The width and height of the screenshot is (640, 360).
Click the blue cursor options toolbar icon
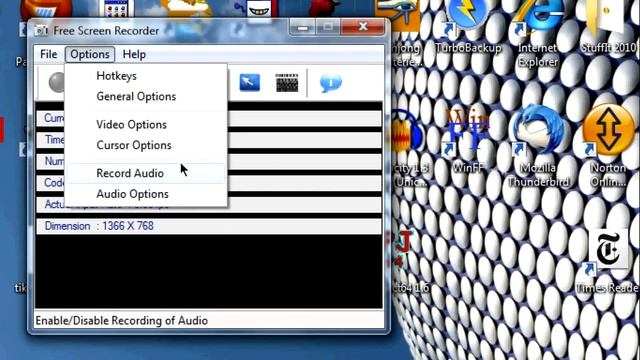249,82
